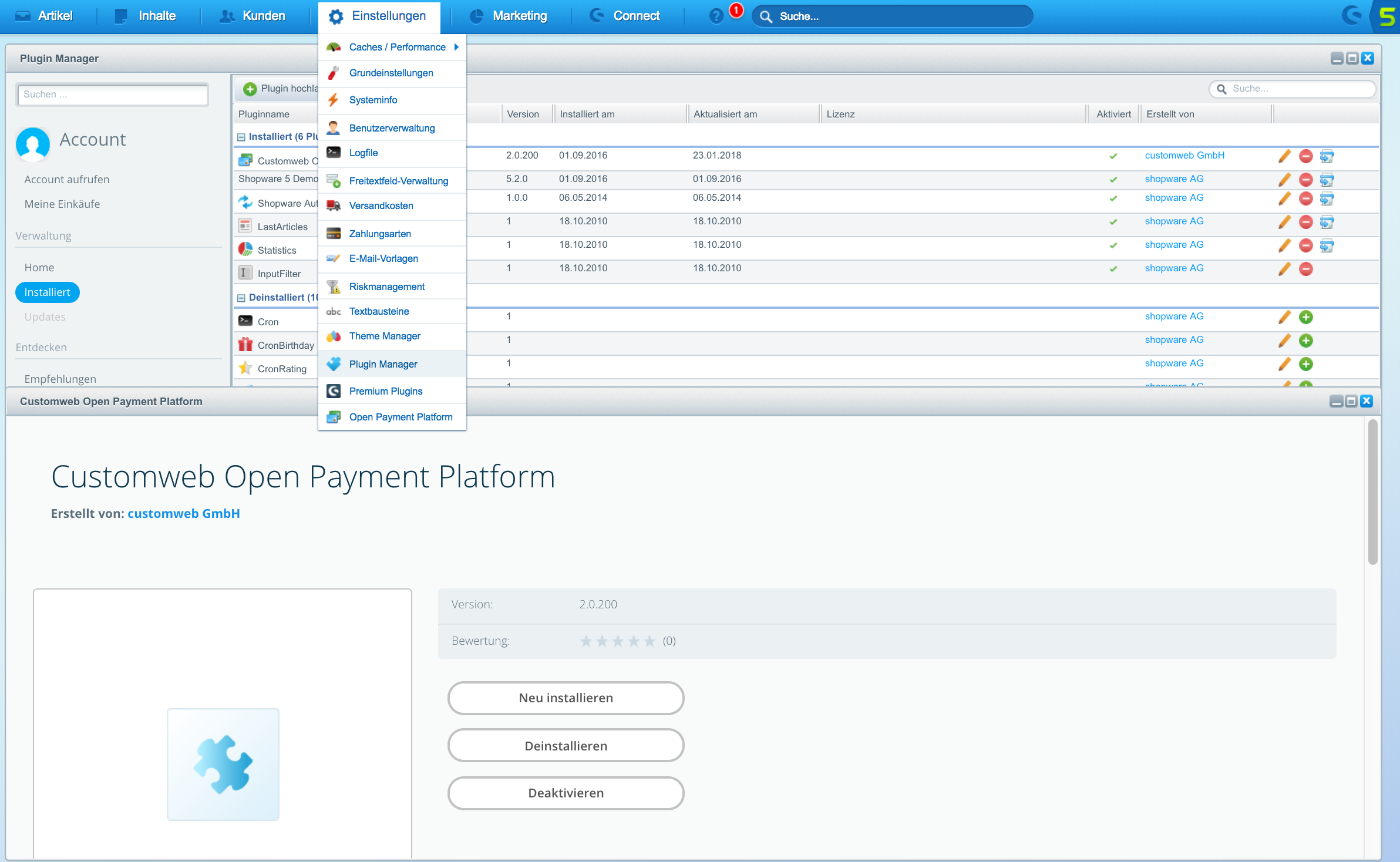Uninstall InputFilter using red minus icon
The image size is (1400, 862).
coord(1305,269)
